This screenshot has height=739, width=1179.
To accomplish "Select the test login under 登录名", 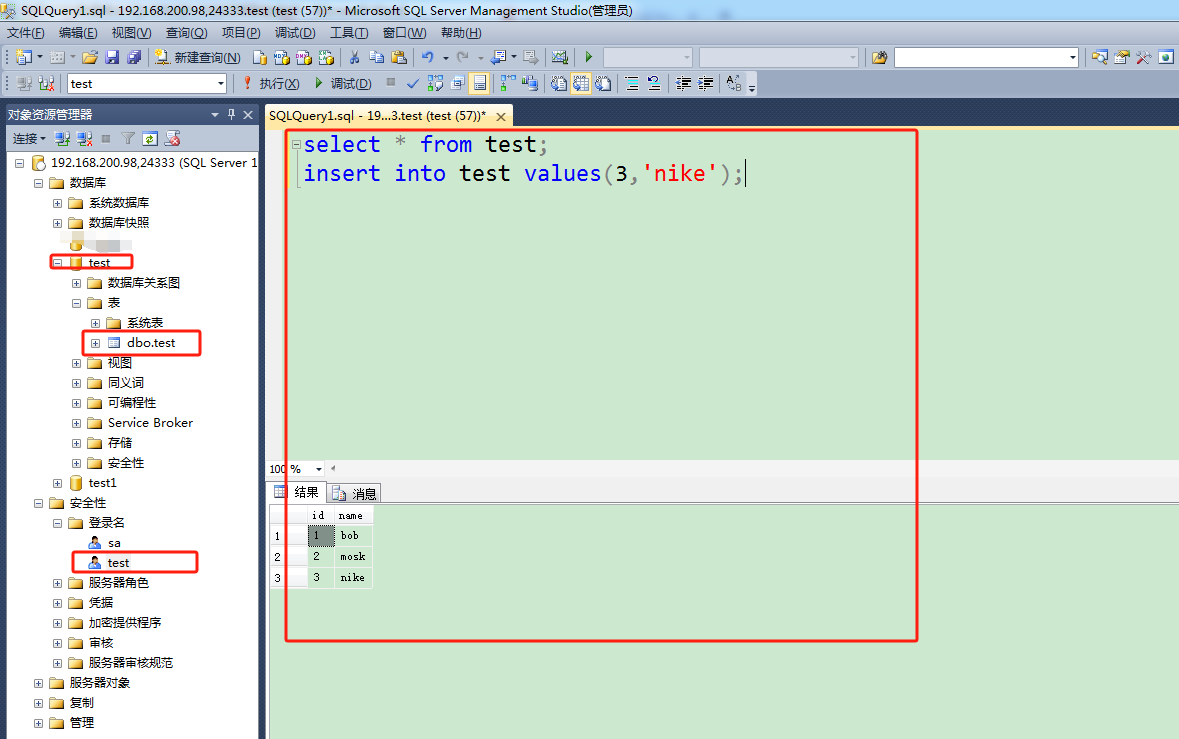I will [118, 562].
